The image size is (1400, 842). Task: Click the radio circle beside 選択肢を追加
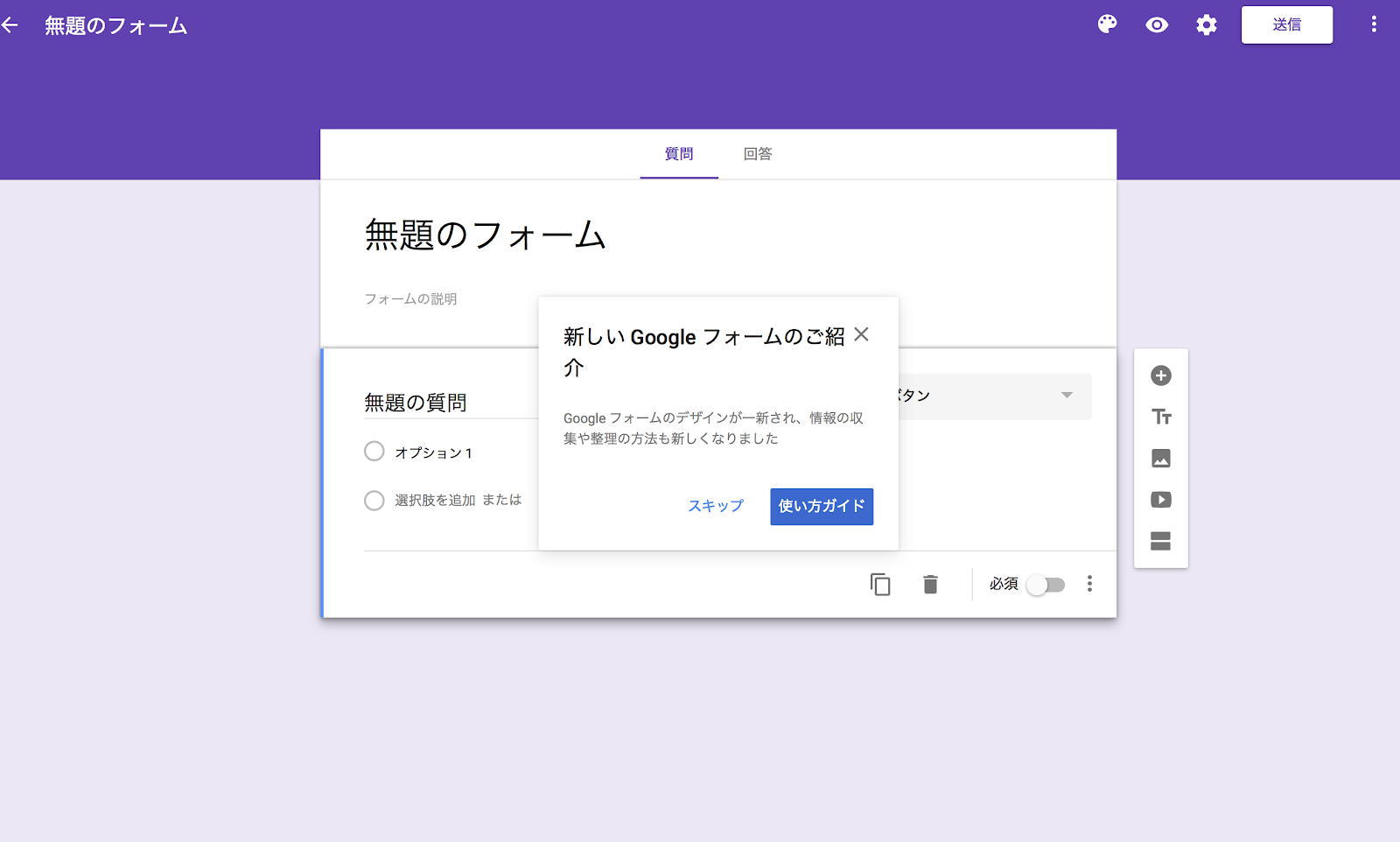(x=374, y=501)
